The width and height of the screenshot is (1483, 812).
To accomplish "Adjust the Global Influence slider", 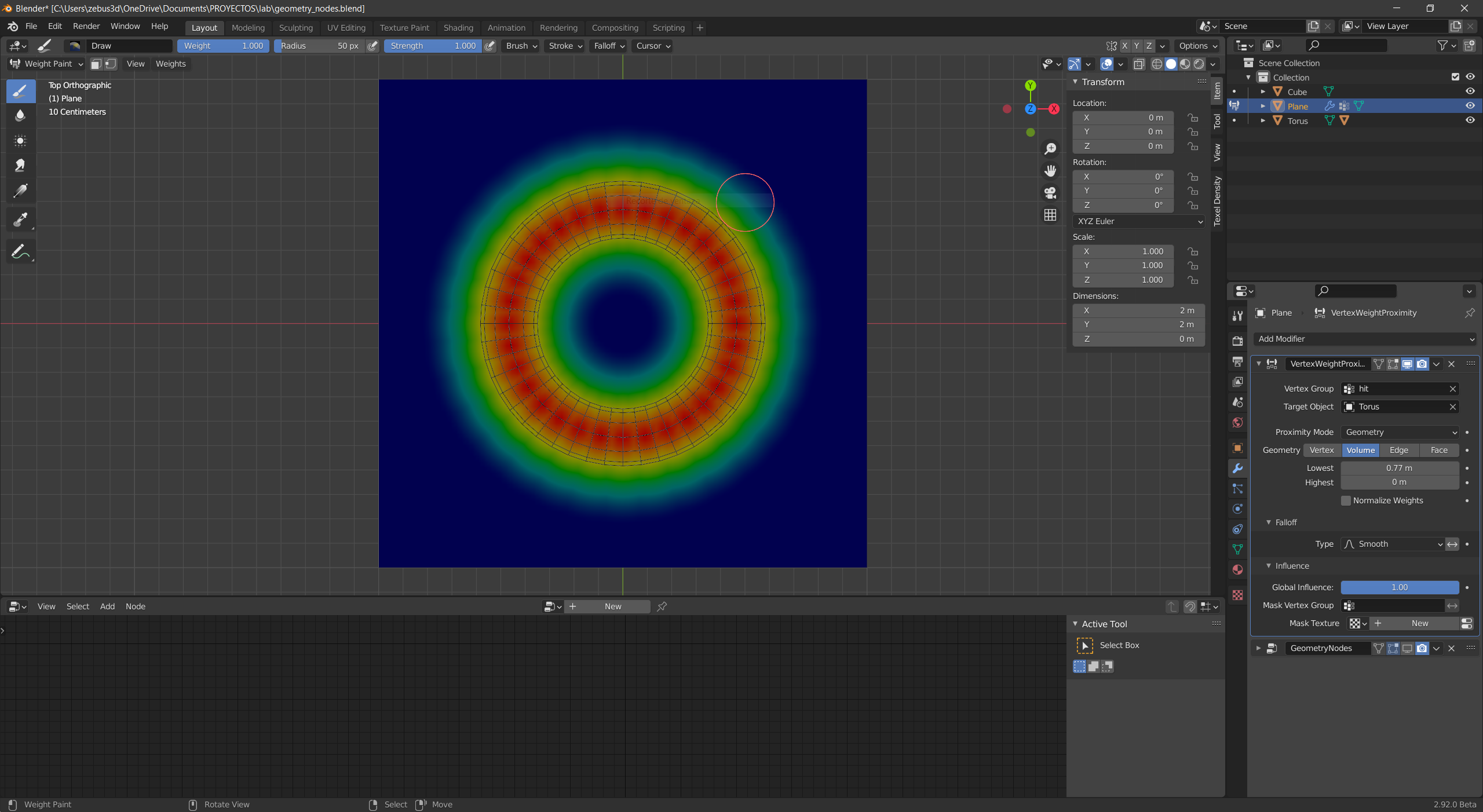I will [x=1400, y=587].
